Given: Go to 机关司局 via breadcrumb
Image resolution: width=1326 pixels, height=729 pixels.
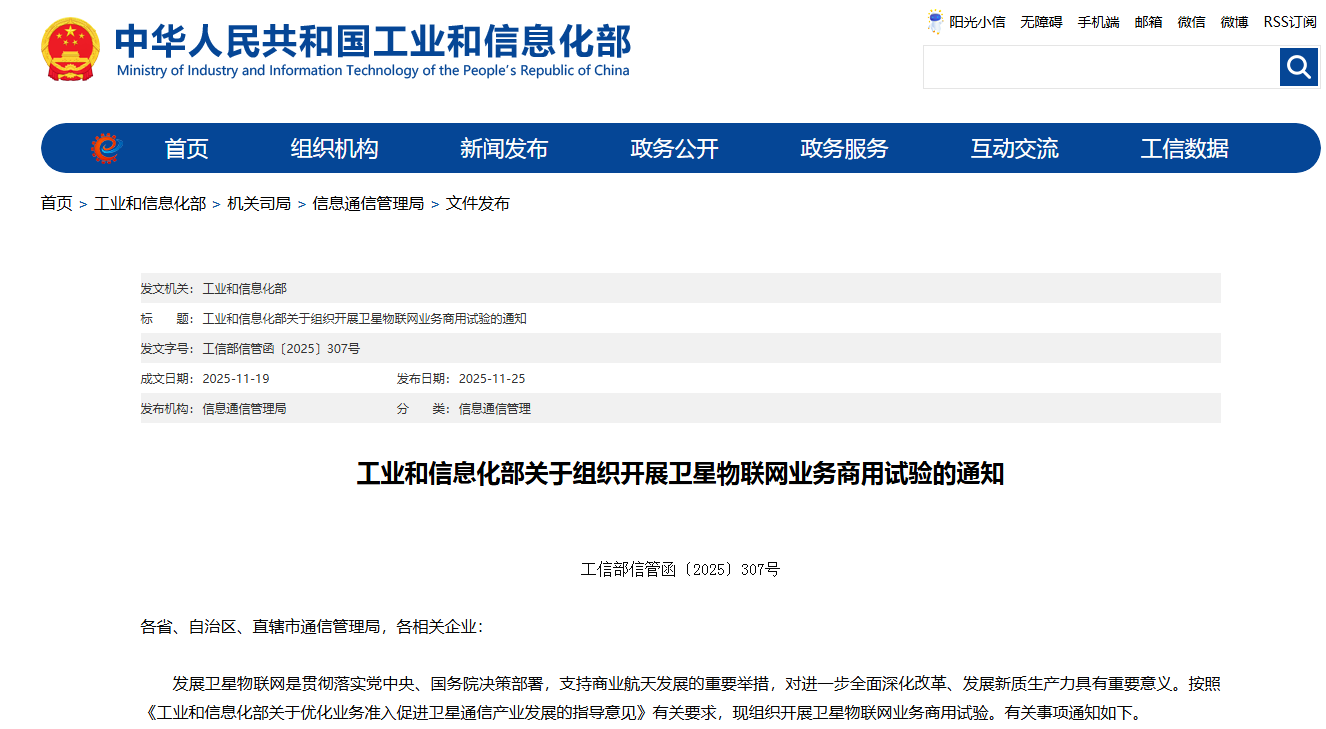Looking at the screenshot, I should (x=259, y=204).
